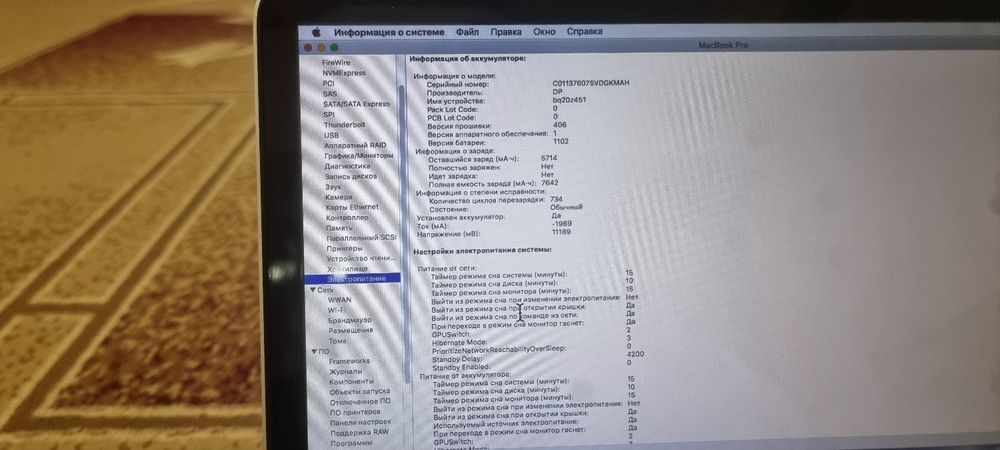Viewport: 1000px width, 450px height.
Task: Select Программы in the sidebar
Action: click(351, 442)
